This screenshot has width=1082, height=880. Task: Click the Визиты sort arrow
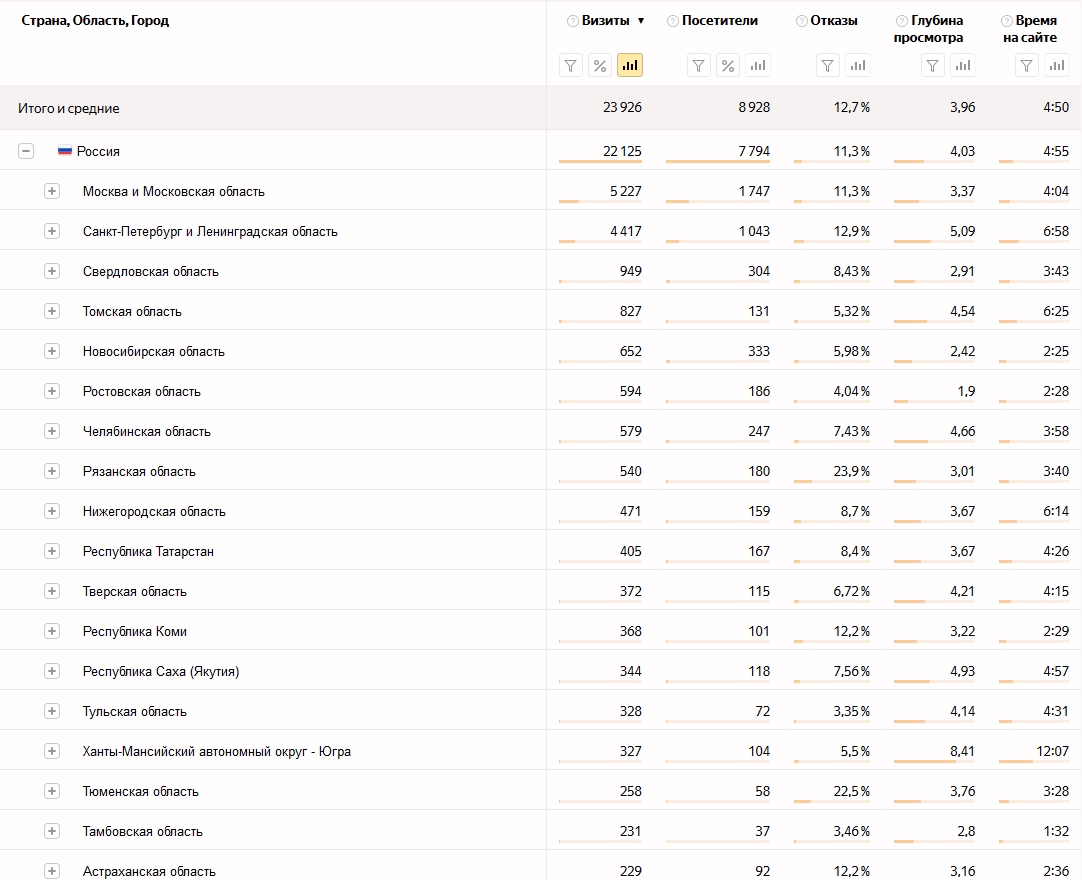pos(640,21)
